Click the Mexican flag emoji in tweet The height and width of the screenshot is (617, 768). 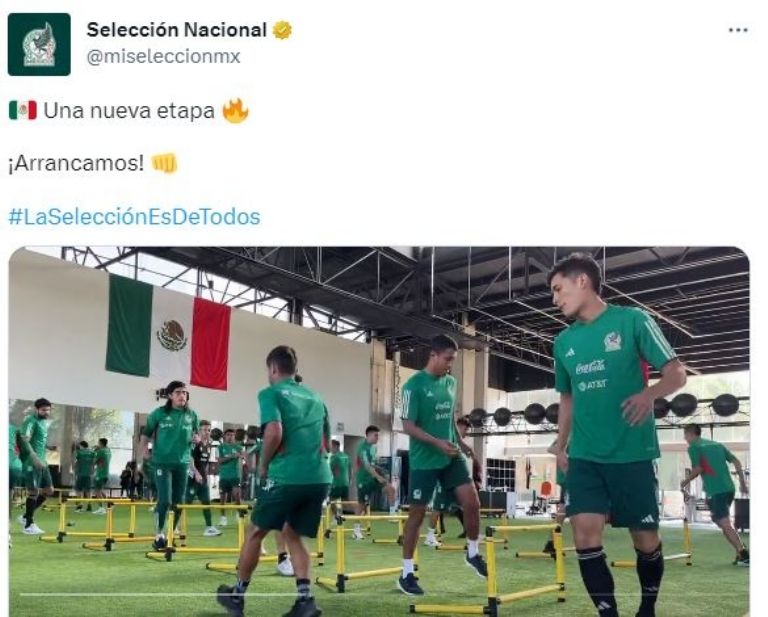pyautogui.click(x=23, y=111)
